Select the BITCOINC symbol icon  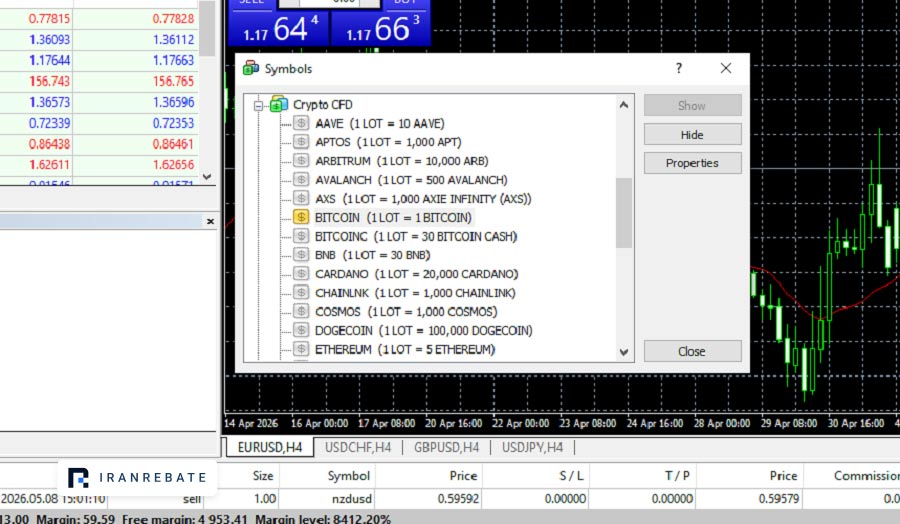pyautogui.click(x=301, y=236)
